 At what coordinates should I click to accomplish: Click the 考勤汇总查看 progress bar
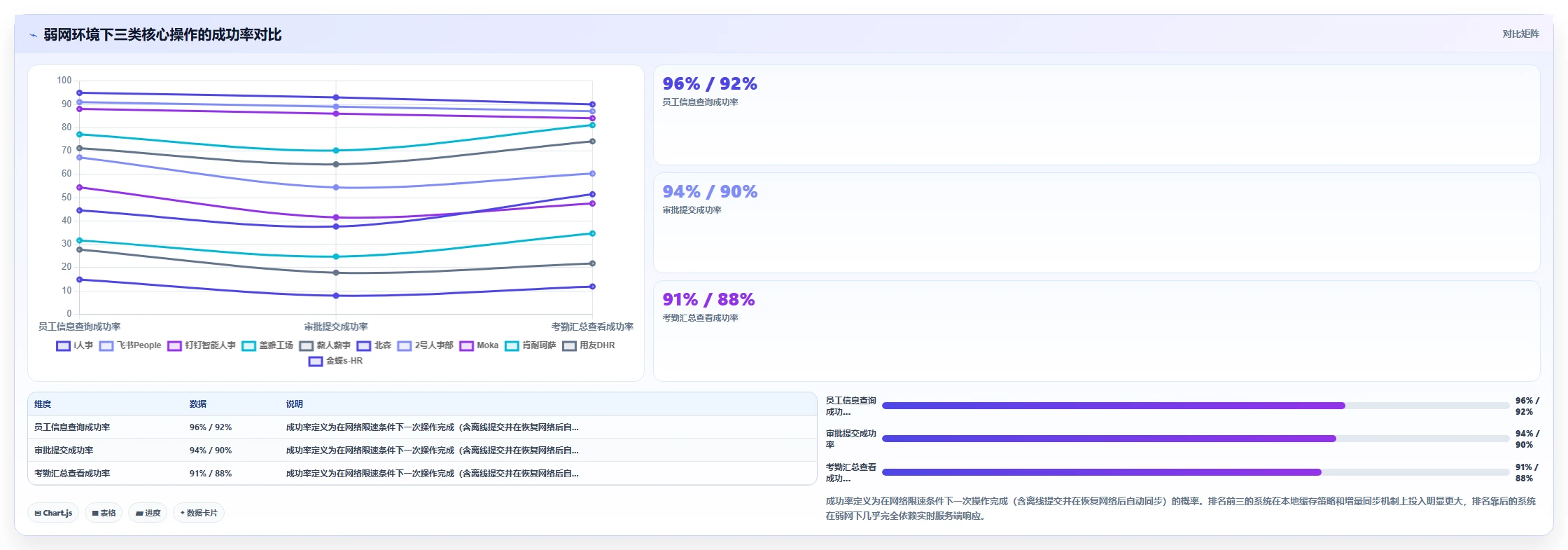click(x=1195, y=472)
